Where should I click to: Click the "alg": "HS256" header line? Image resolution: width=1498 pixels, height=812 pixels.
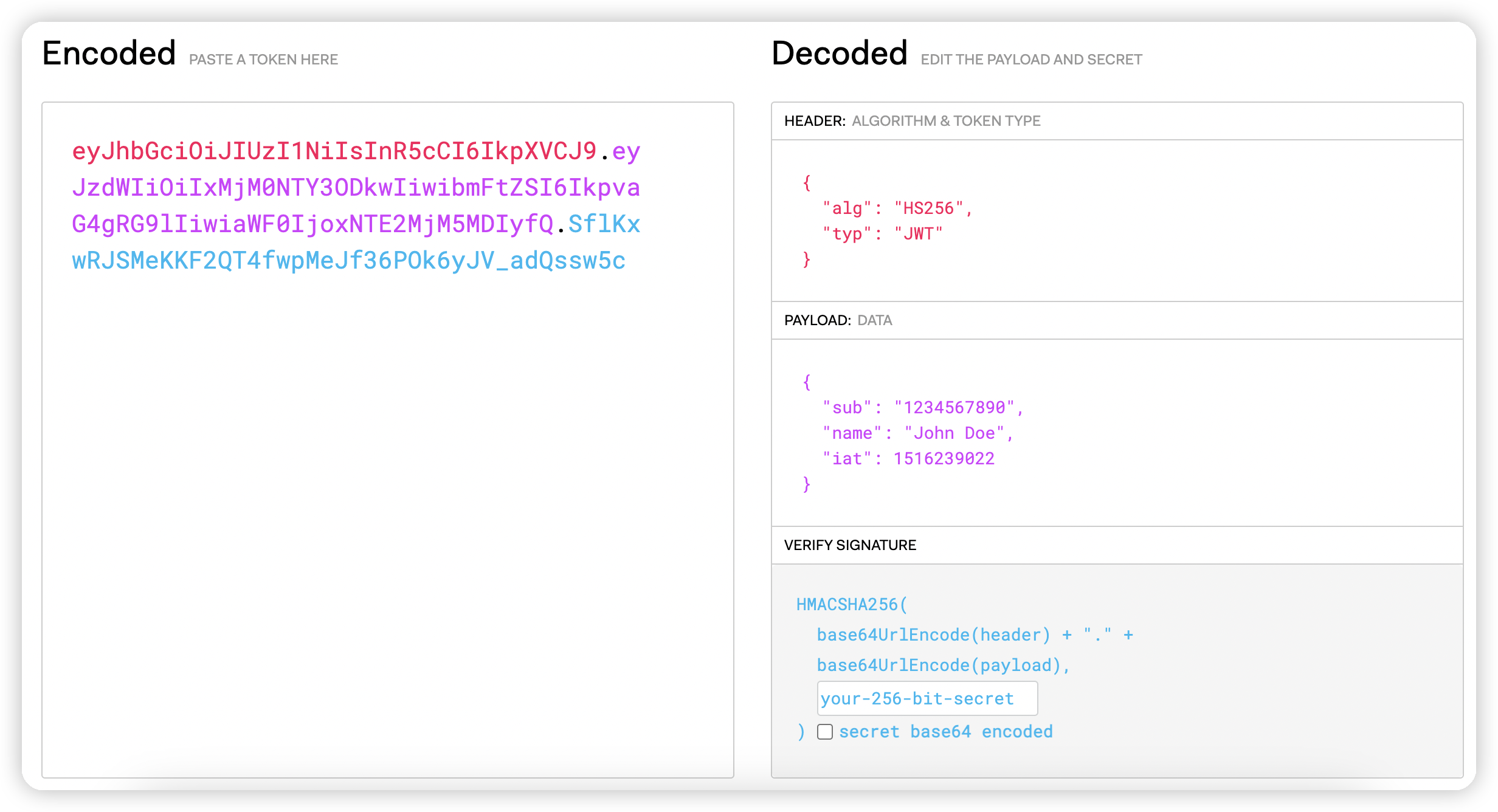click(x=897, y=208)
